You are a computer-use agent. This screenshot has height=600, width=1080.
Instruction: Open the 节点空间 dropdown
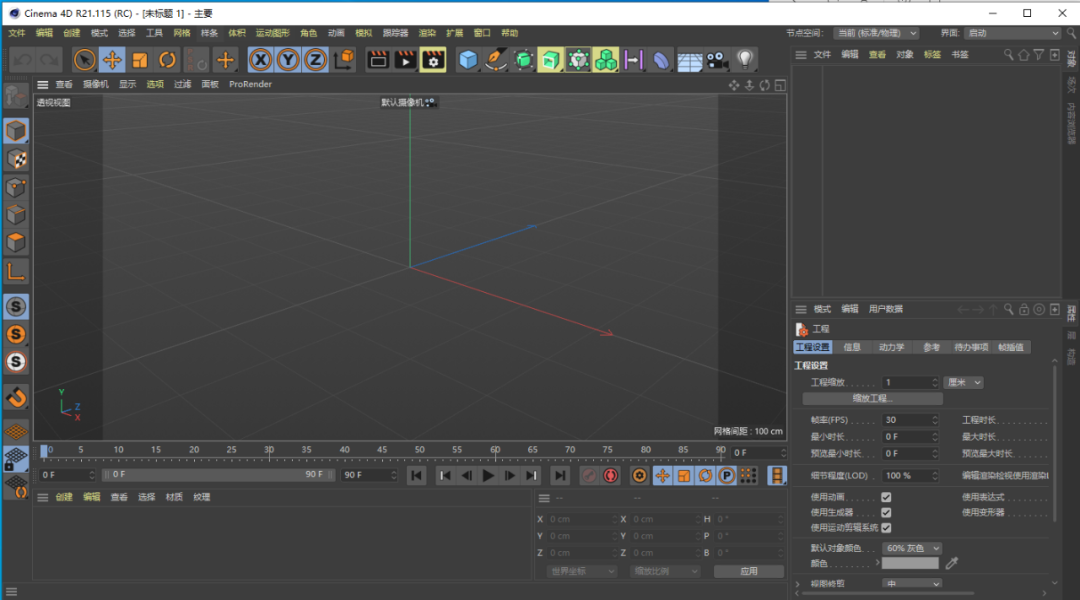876,33
